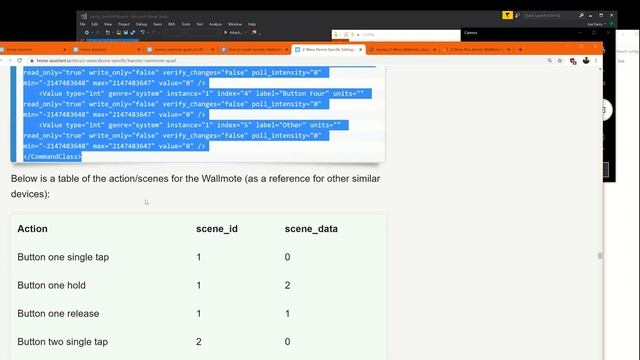Screen dimensions: 640x360
Task: Click the scene_id column header
Action: pos(217,229)
